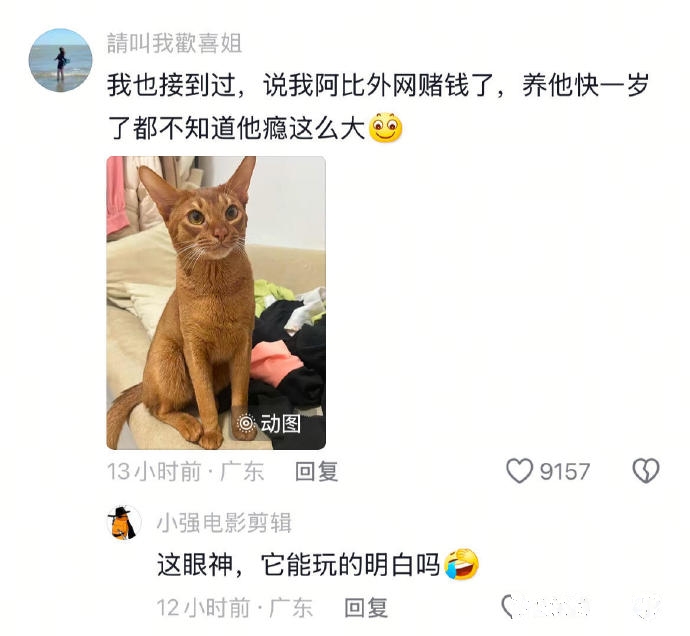The image size is (690, 636).
Task: Tap the smiley emoji in top comment
Action: click(385, 128)
